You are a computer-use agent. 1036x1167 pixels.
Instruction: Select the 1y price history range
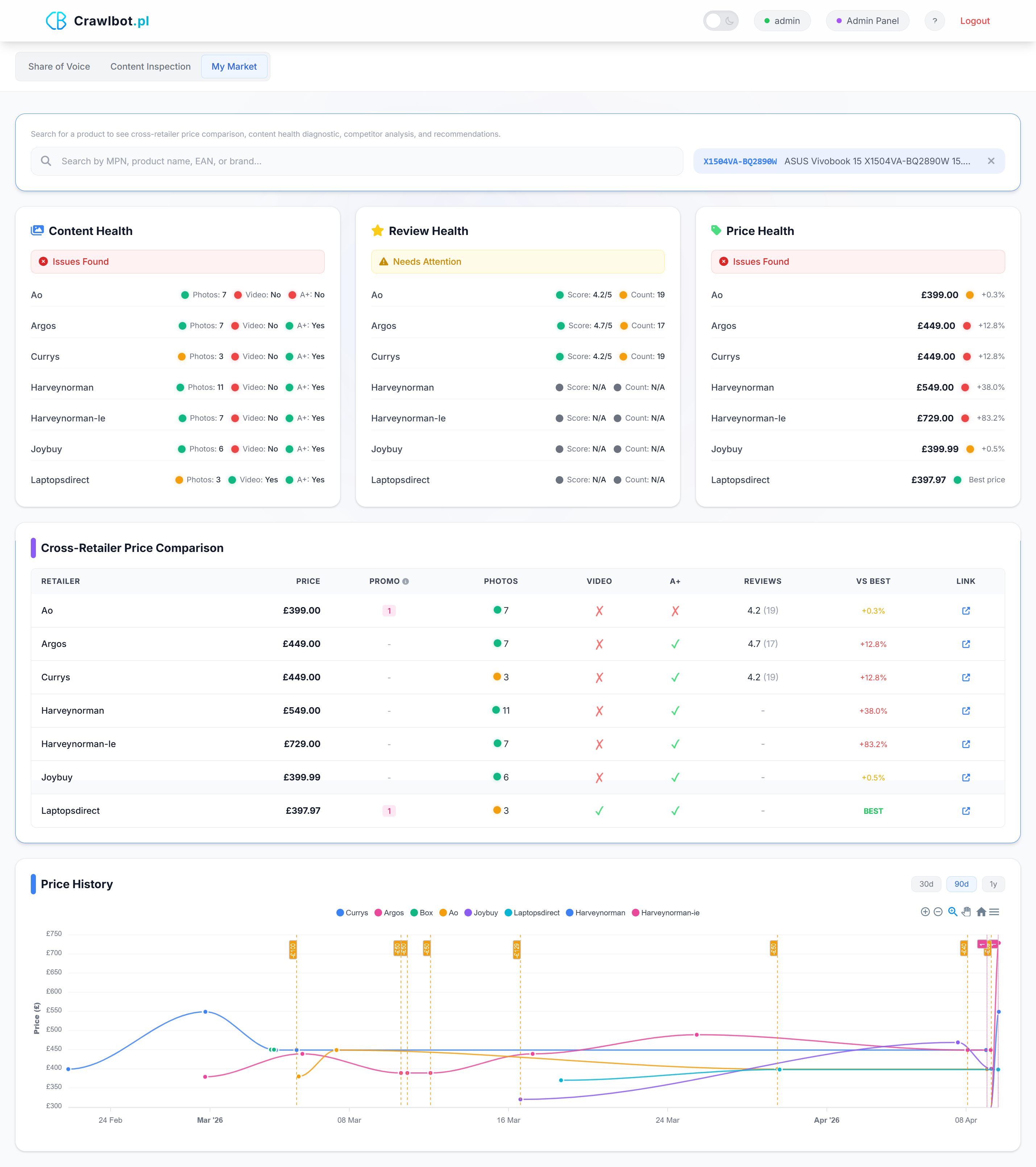[993, 884]
